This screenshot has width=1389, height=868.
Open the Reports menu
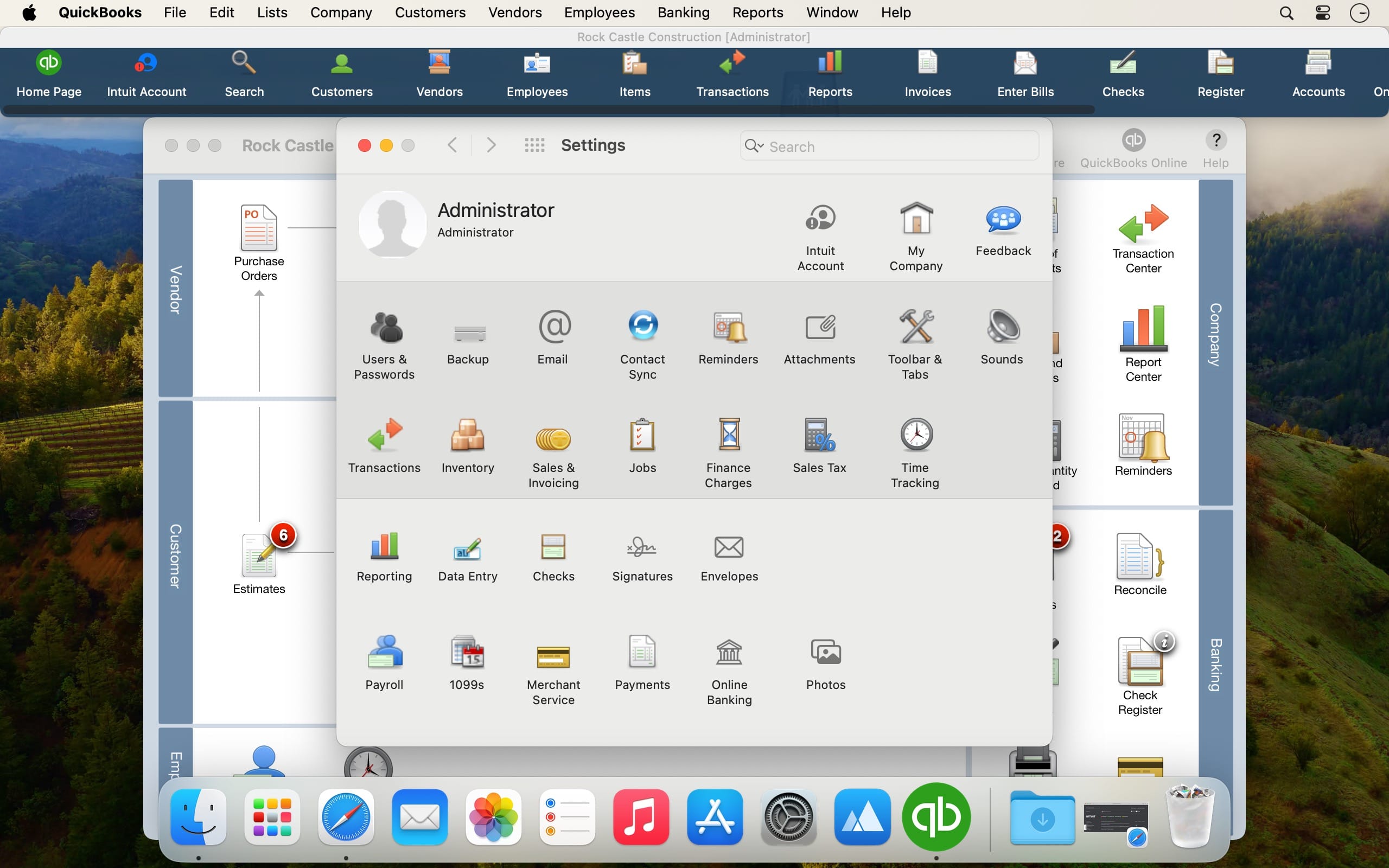[x=757, y=12]
